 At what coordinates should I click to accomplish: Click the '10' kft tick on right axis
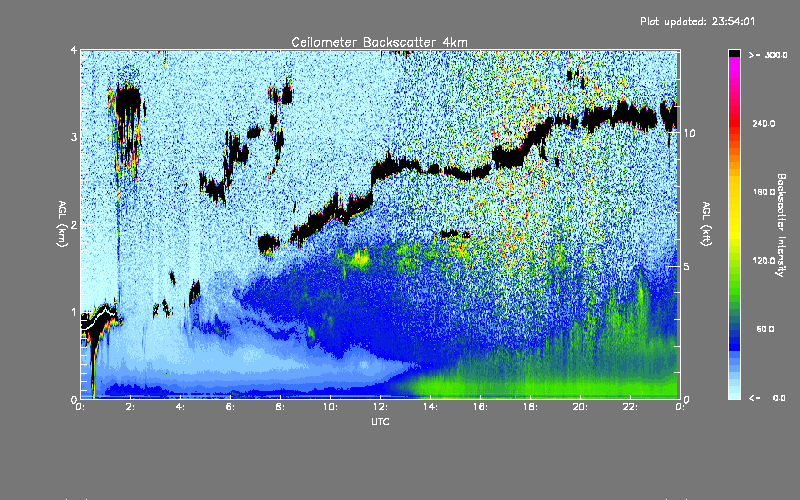pyautogui.click(x=689, y=134)
